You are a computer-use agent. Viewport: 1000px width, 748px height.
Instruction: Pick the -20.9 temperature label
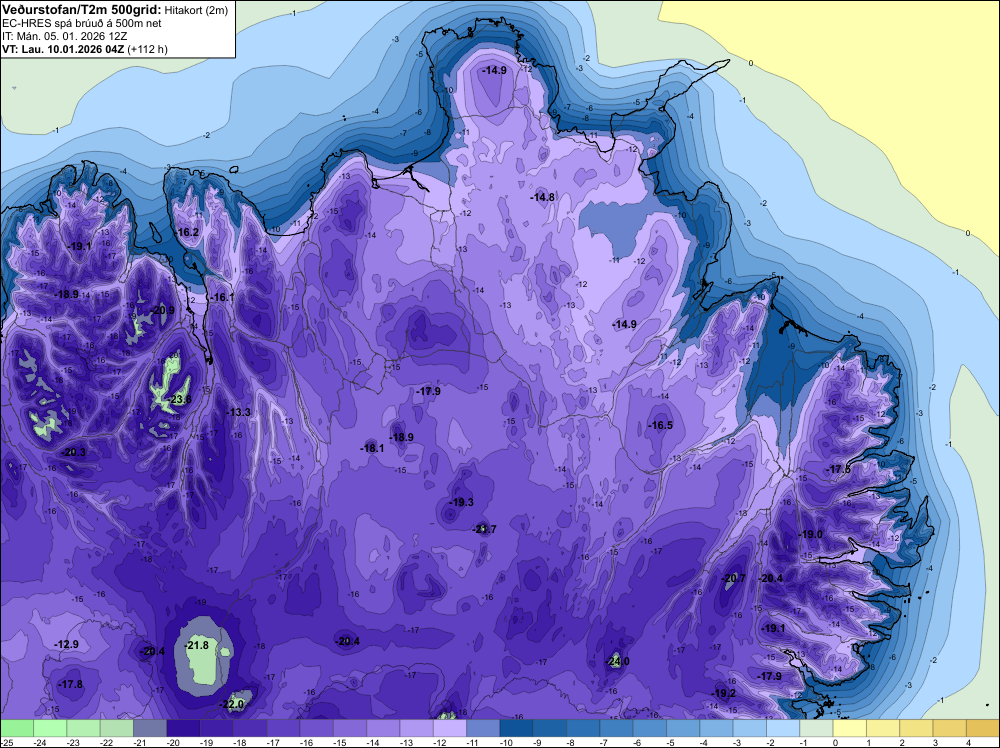[x=162, y=311]
